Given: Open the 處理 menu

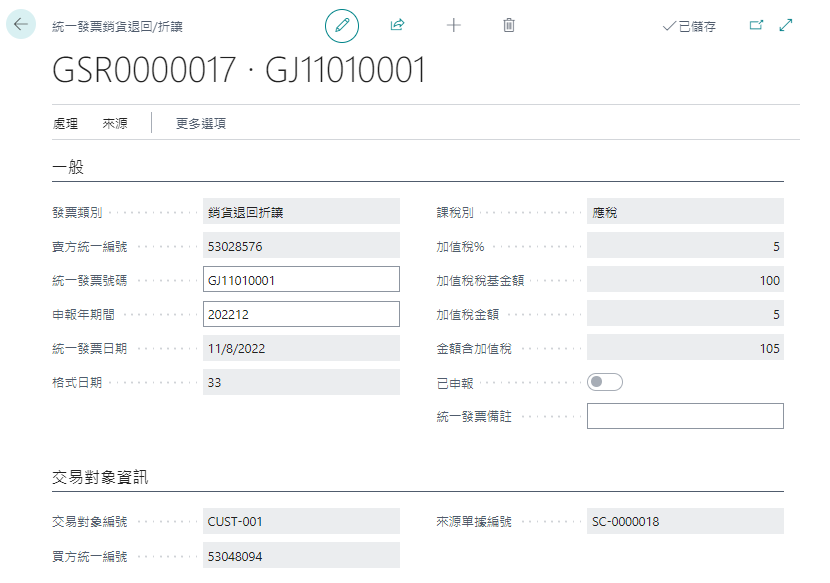Looking at the screenshot, I should [x=66, y=124].
